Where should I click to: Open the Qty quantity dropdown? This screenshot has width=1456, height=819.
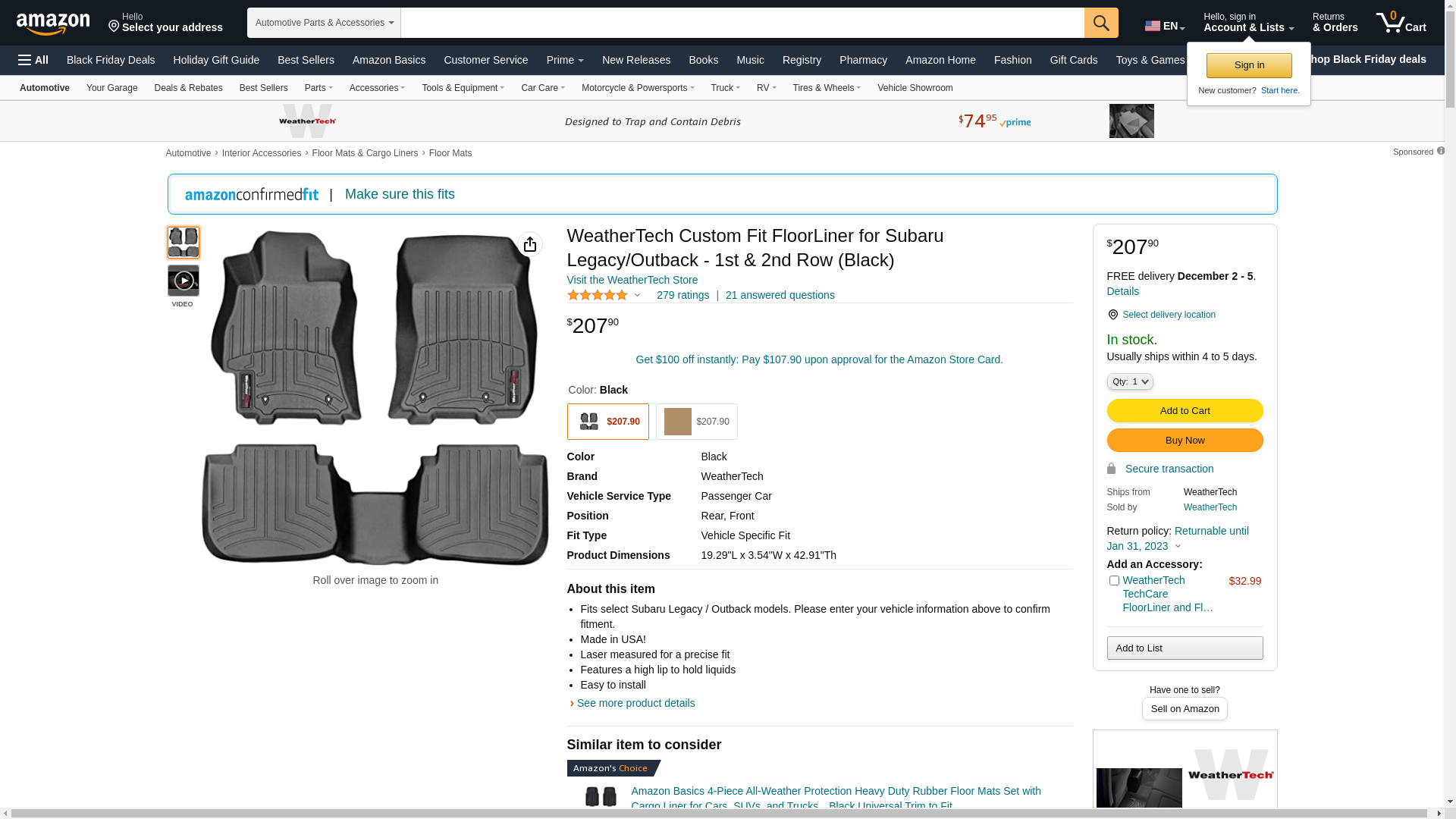tap(1130, 382)
